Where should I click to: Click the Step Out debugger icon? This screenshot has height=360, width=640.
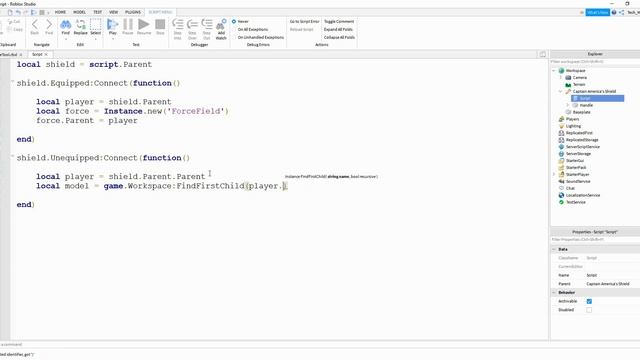tap(207, 24)
